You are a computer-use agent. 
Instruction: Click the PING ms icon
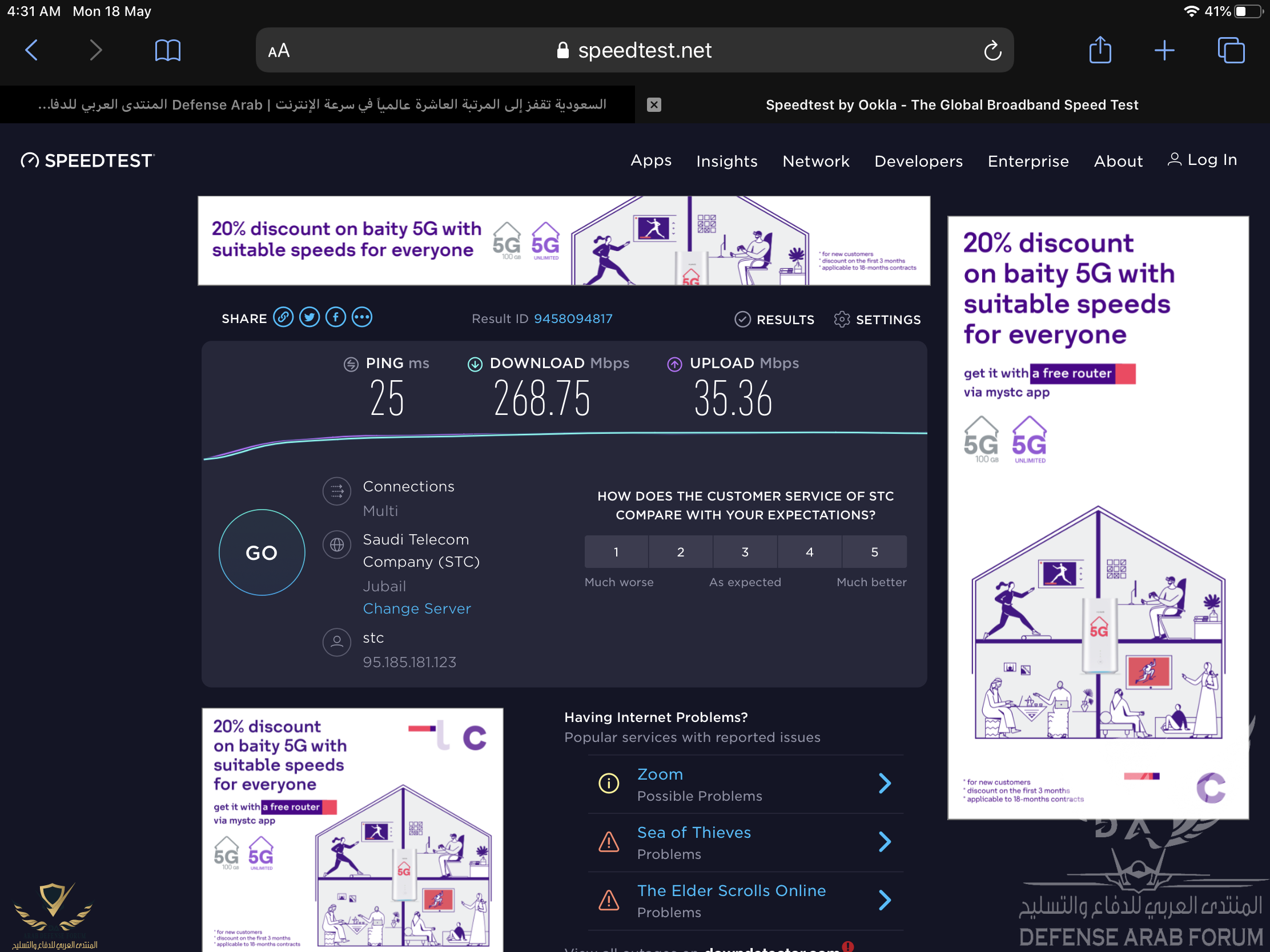coord(351,364)
